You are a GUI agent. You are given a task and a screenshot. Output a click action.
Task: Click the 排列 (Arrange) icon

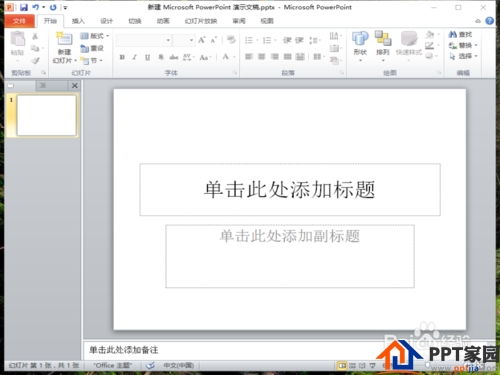(x=383, y=39)
